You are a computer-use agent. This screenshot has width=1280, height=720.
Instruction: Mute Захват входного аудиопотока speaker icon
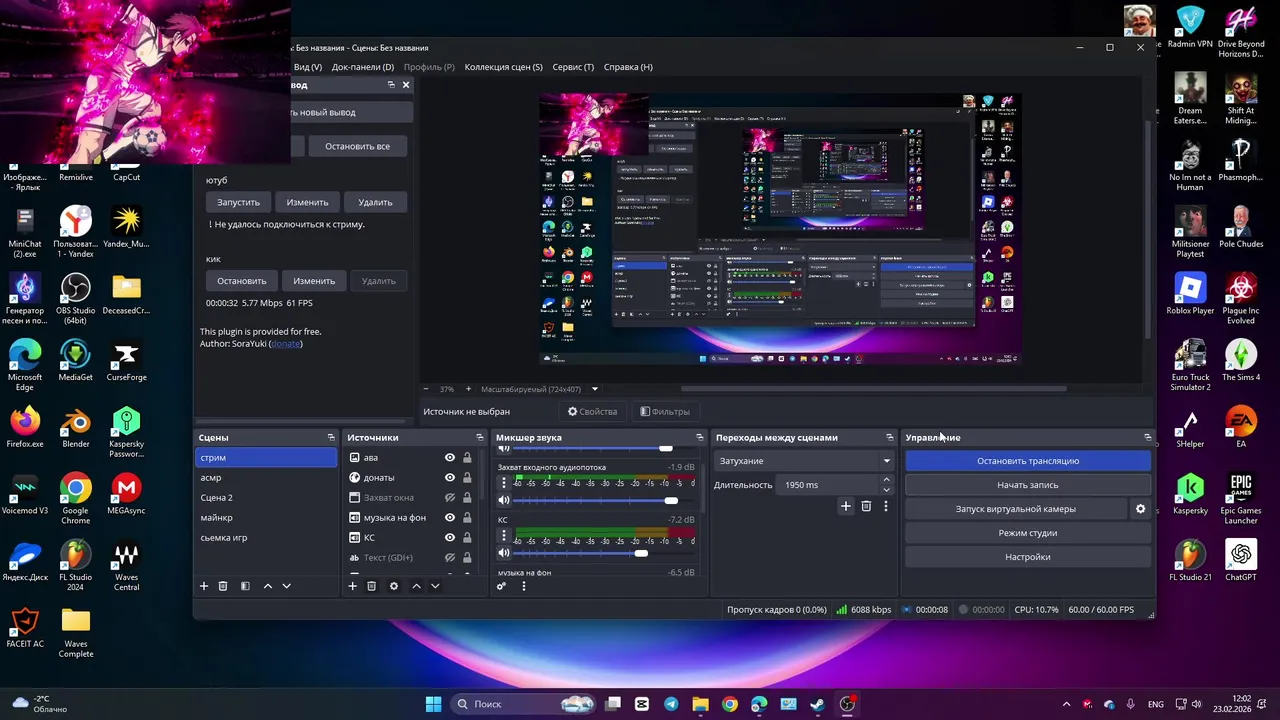504,500
